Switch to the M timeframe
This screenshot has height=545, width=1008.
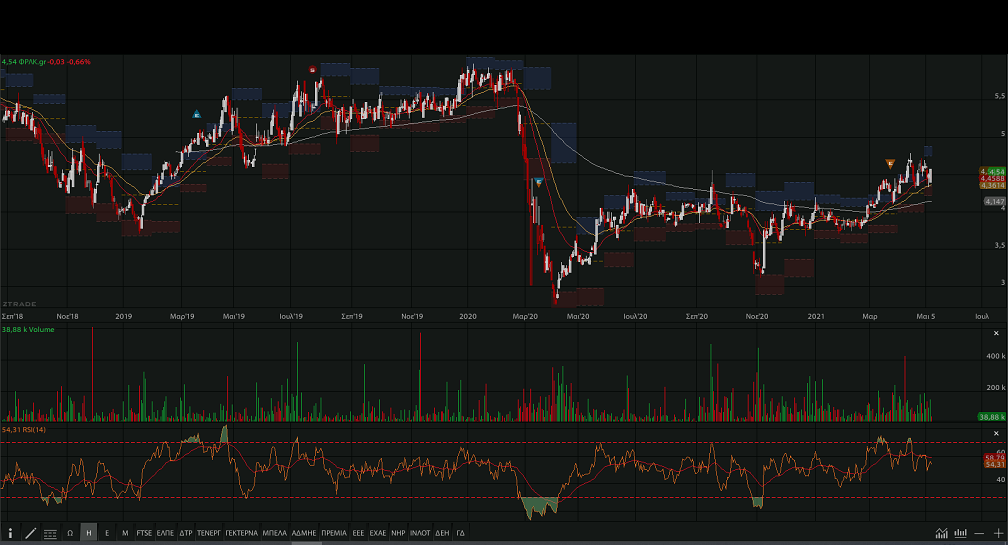click(125, 534)
